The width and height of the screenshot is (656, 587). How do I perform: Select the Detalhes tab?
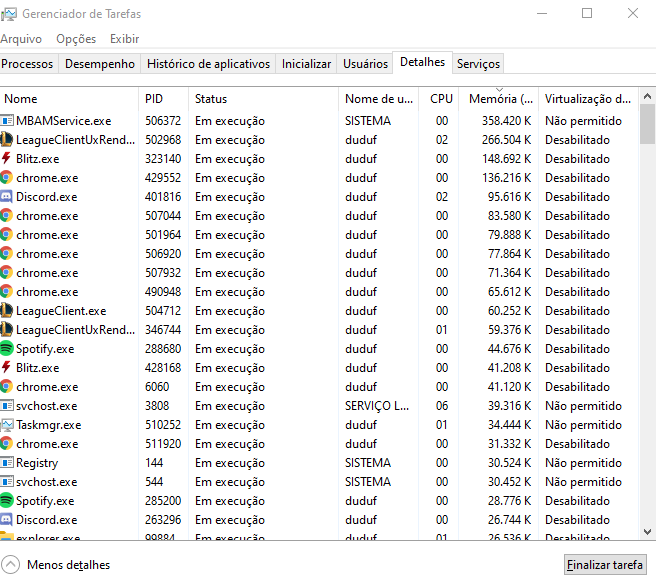(x=423, y=62)
